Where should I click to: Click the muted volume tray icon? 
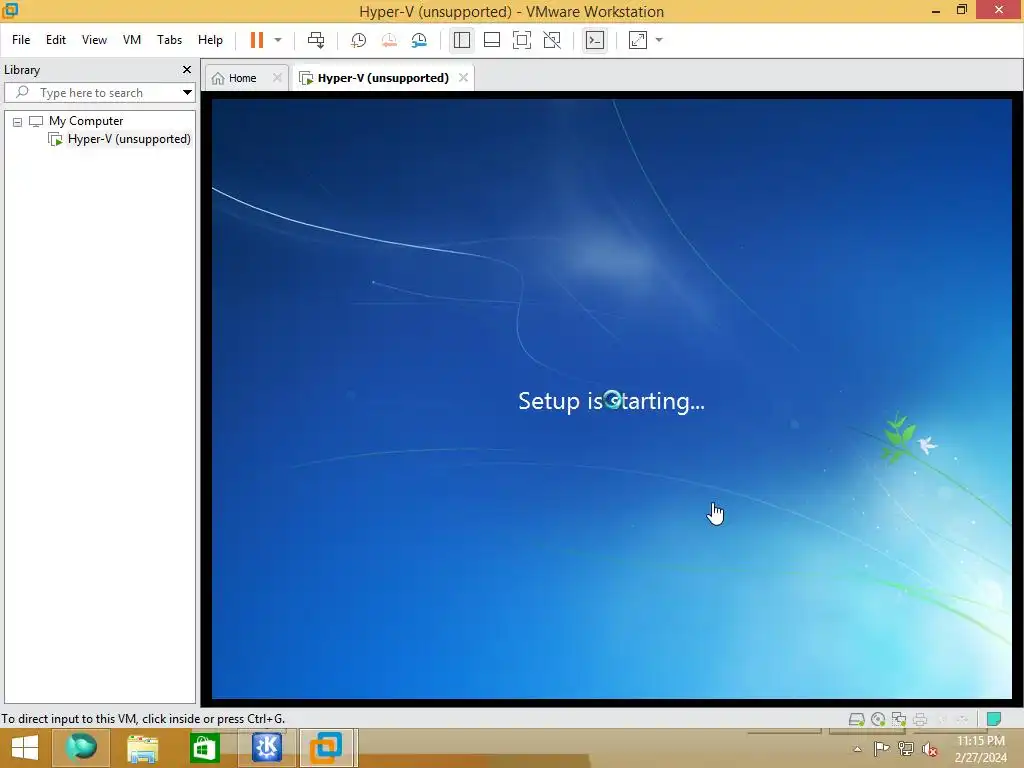929,749
